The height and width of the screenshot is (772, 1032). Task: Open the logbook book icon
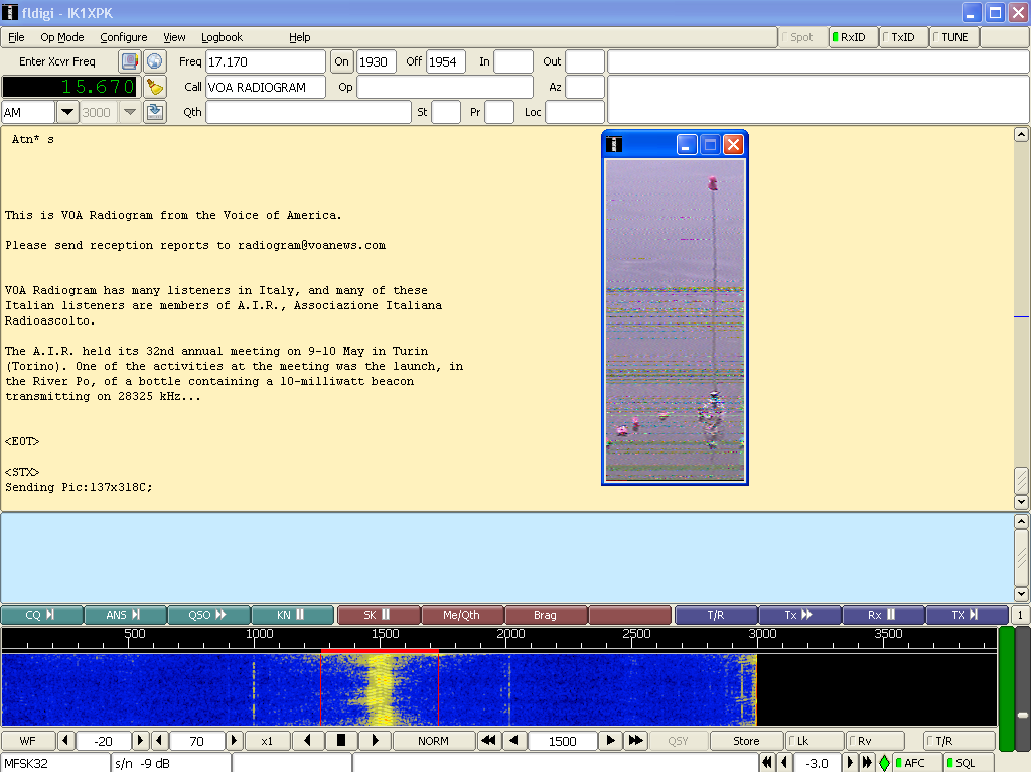(130, 62)
